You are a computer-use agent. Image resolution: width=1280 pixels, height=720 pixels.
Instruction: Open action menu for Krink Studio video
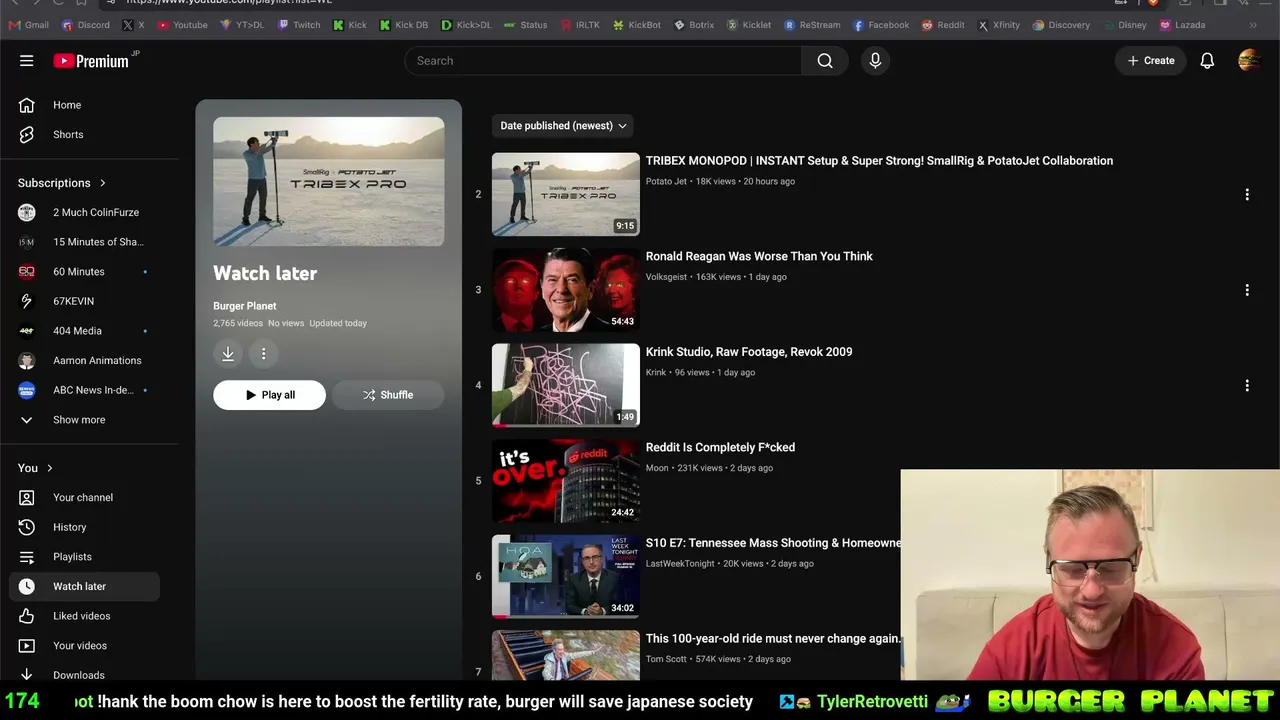[x=1247, y=385]
